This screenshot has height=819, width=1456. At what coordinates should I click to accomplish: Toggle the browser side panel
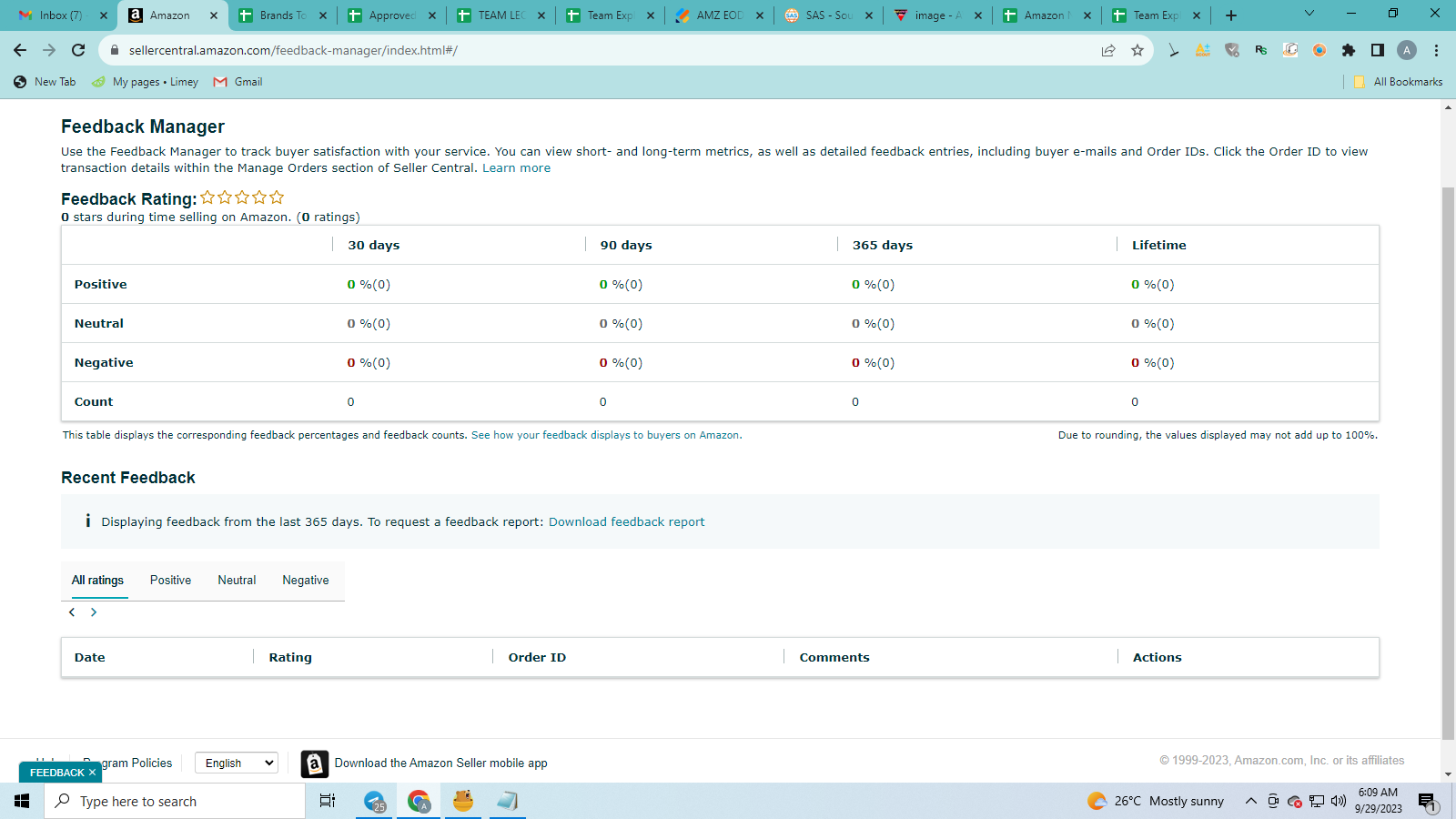1378,50
